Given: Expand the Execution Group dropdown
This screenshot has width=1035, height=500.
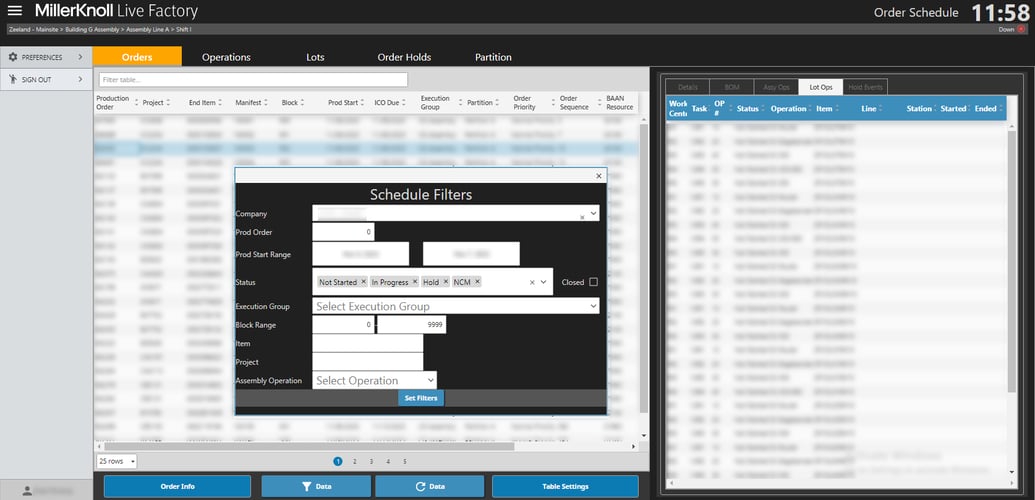Looking at the screenshot, I should tap(593, 306).
